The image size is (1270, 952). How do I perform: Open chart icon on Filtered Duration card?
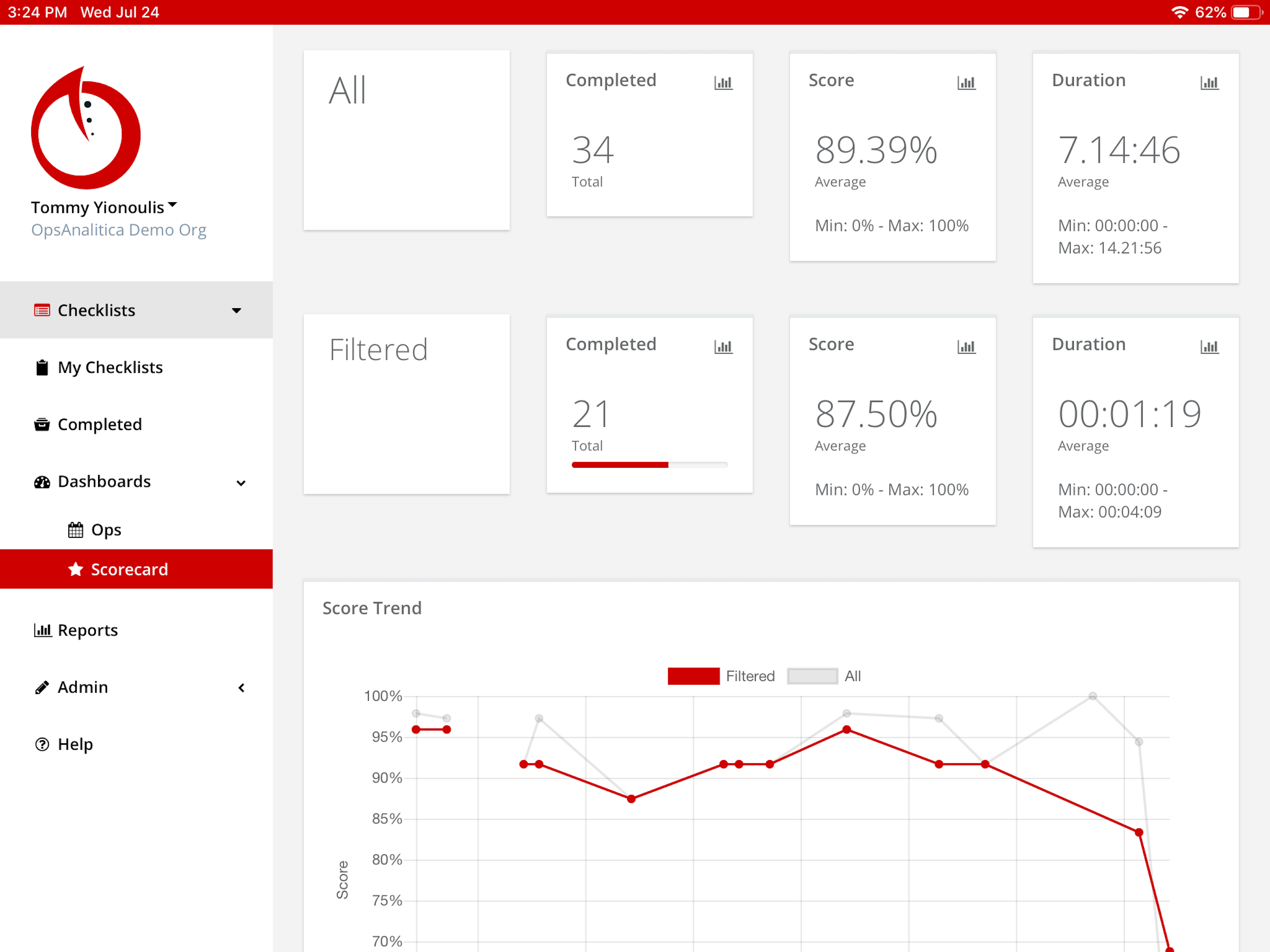1209,347
